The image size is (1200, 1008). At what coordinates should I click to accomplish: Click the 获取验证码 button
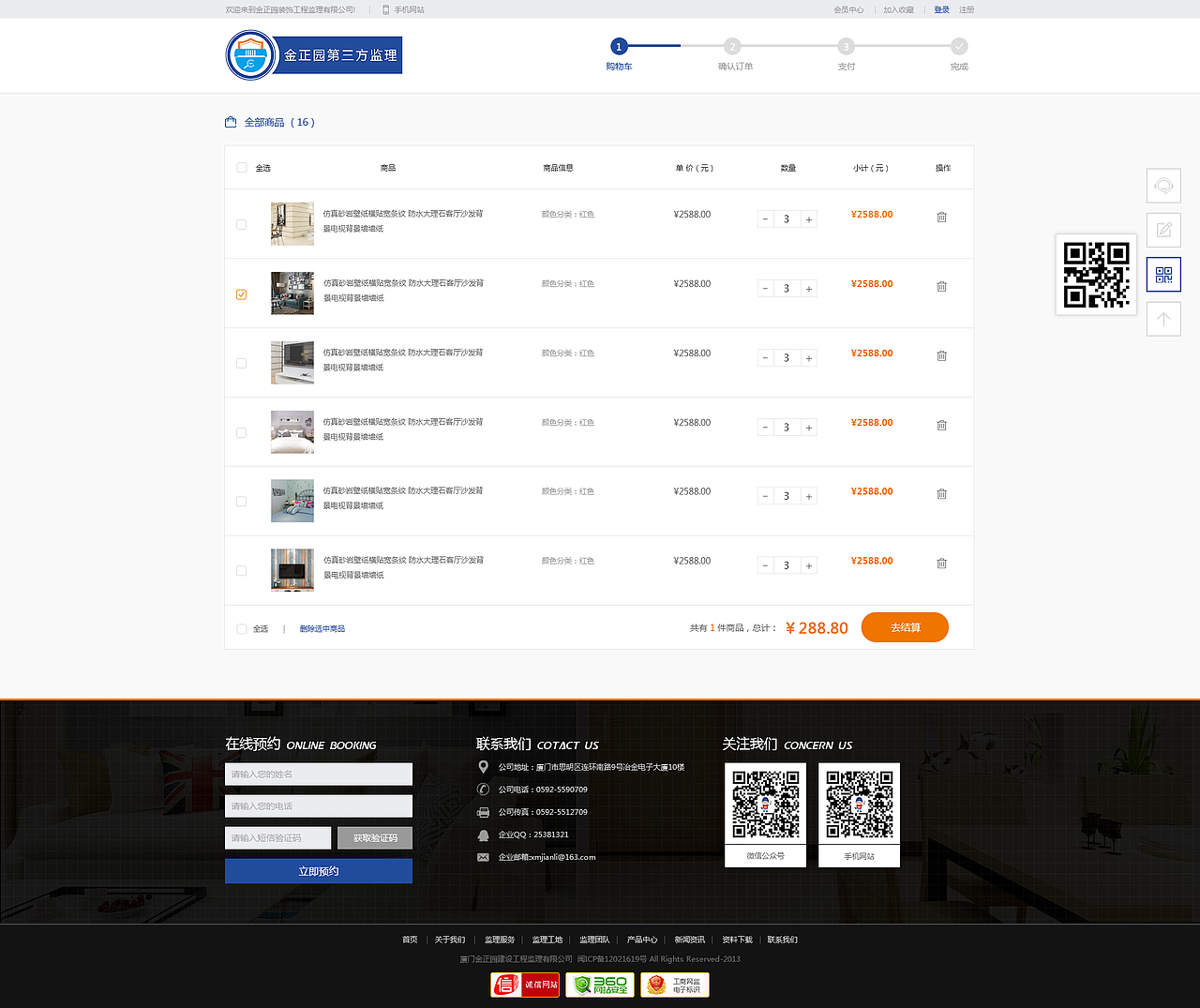pos(375,838)
